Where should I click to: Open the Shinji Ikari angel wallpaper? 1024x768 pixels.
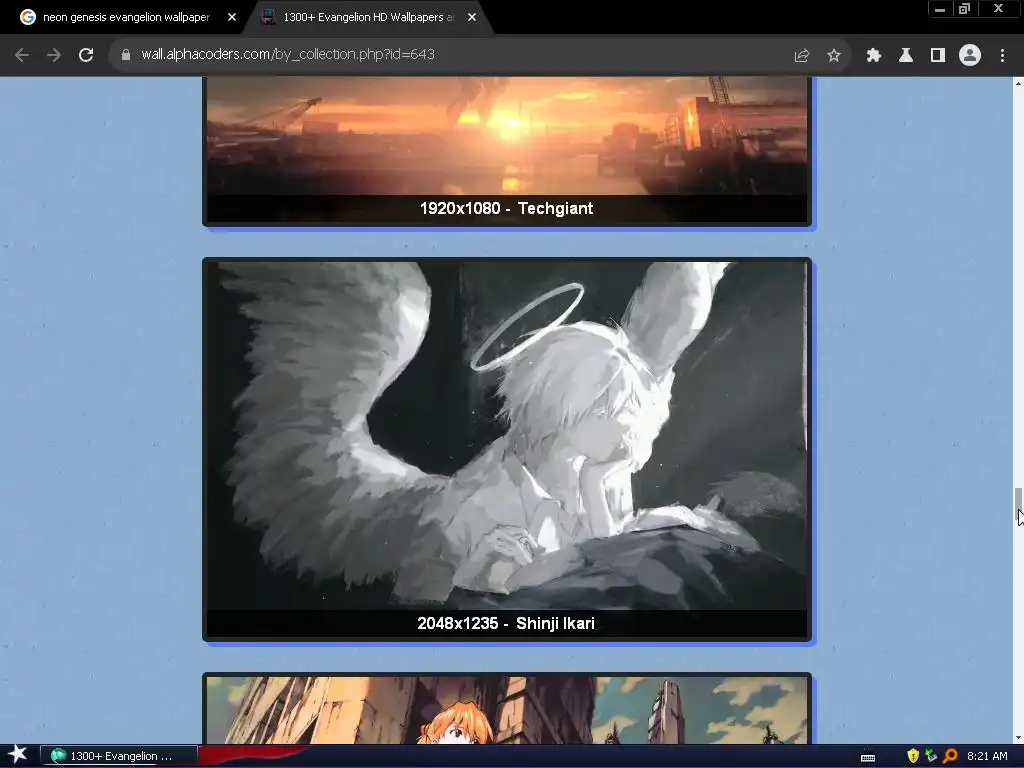(x=507, y=436)
